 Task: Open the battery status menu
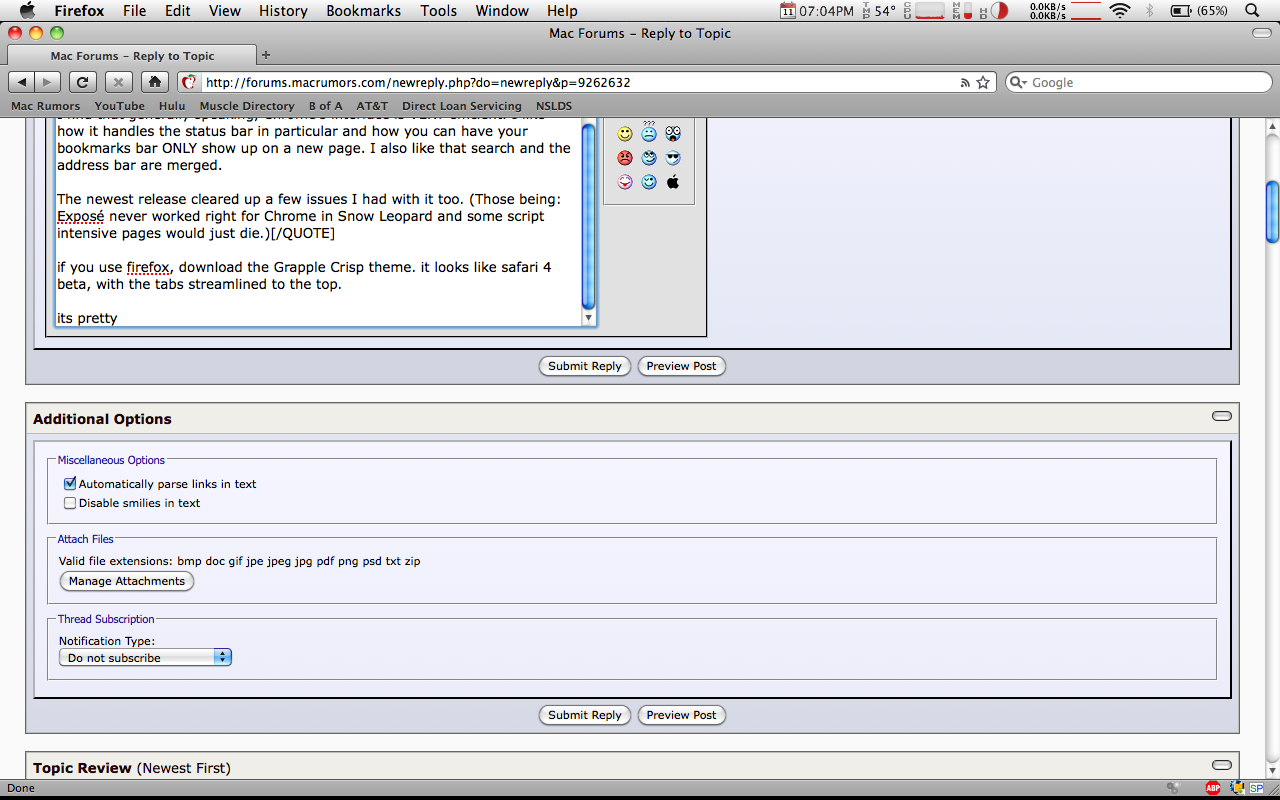[1199, 11]
